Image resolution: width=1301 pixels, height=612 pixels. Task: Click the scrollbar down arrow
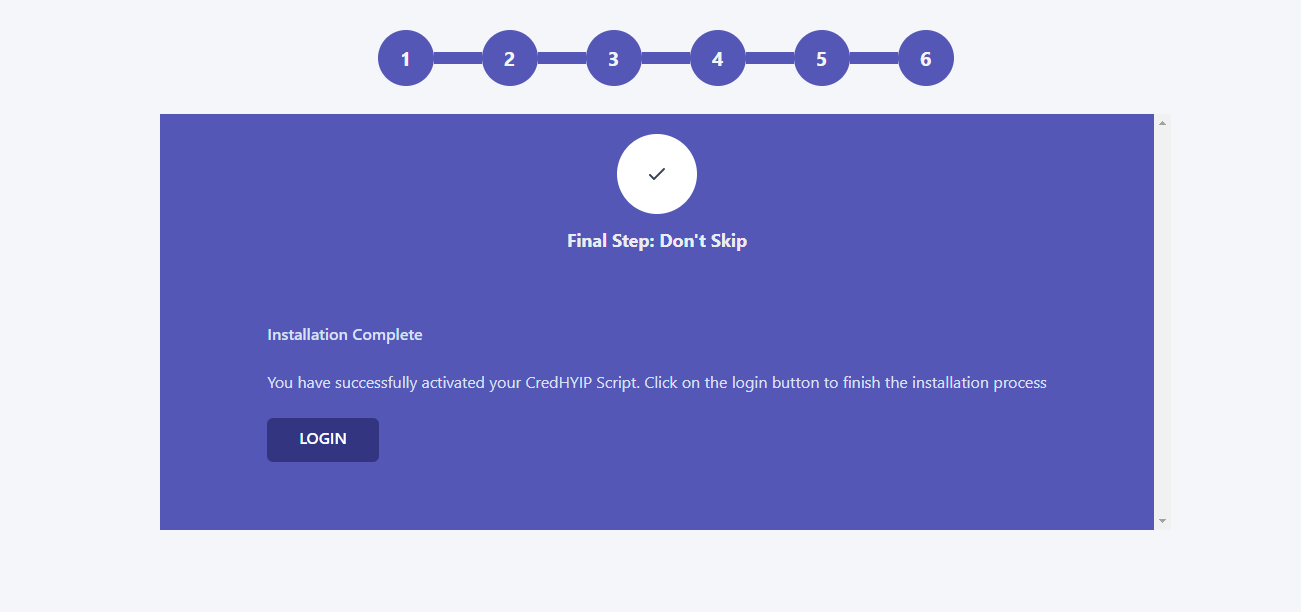1162,521
